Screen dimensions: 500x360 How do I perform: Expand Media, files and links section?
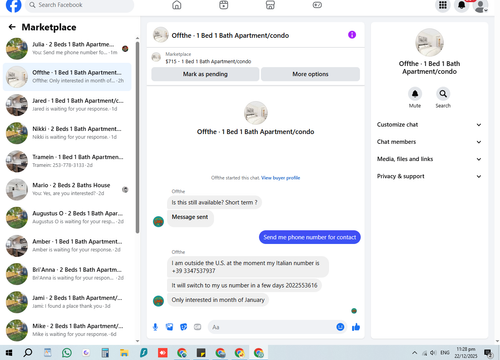[429, 159]
